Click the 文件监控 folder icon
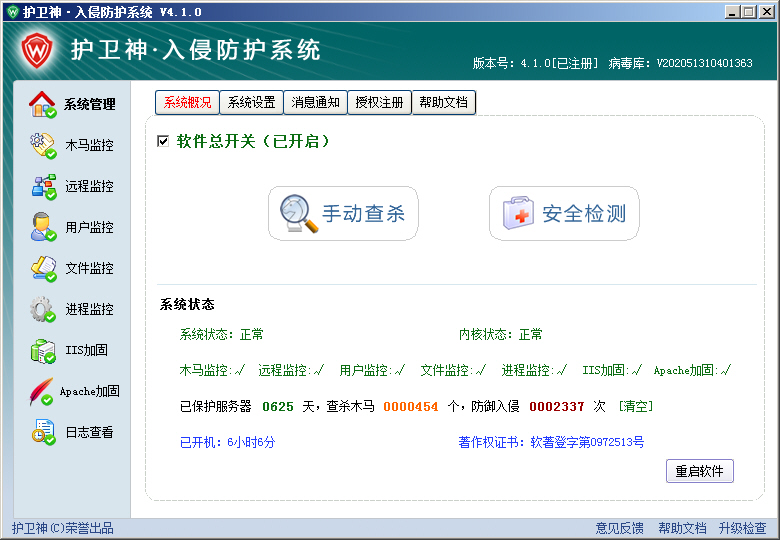780x540 pixels. click(42, 268)
